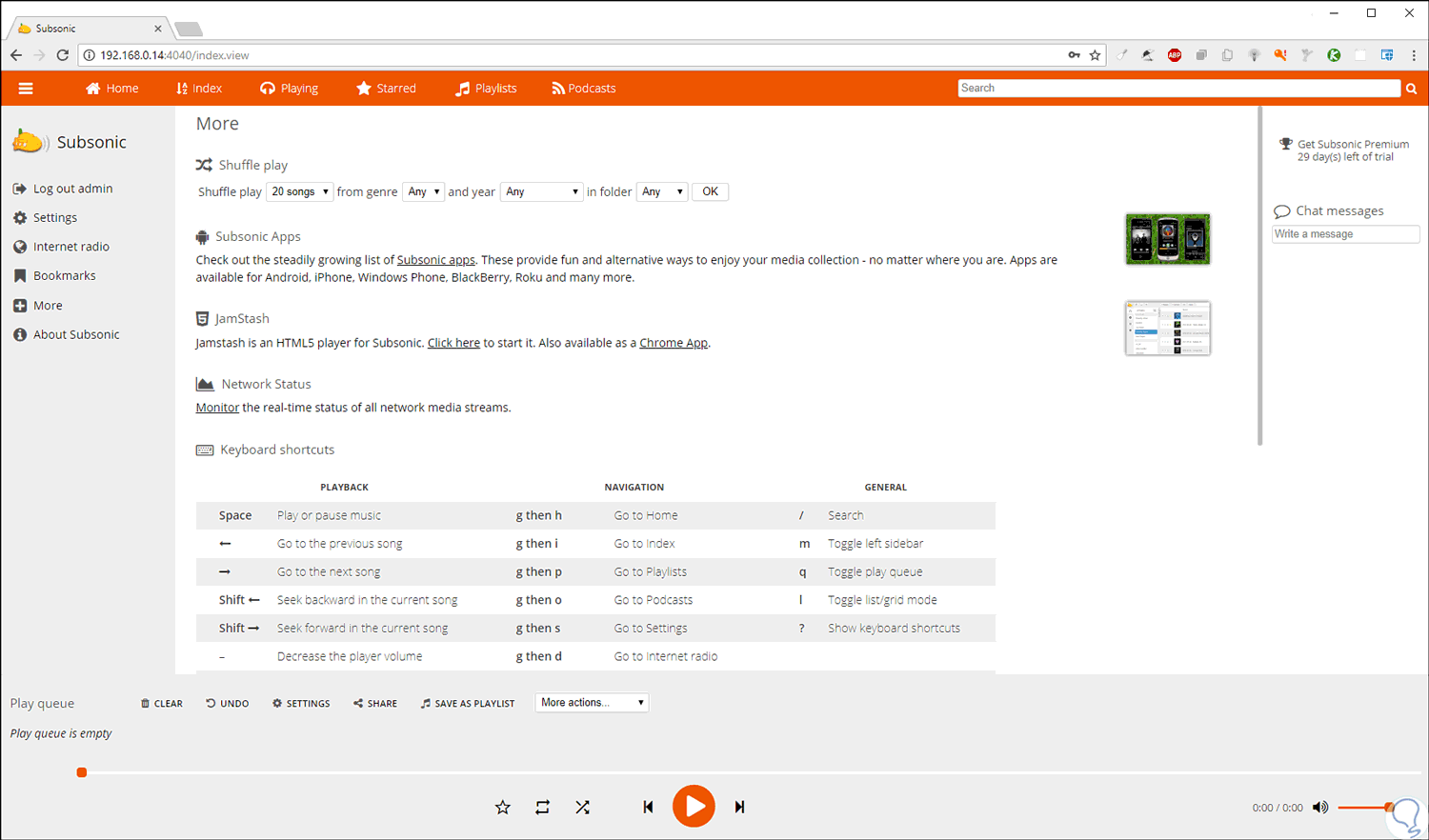Open More in the left sidebar
The width and height of the screenshot is (1429, 840).
[38, 306]
